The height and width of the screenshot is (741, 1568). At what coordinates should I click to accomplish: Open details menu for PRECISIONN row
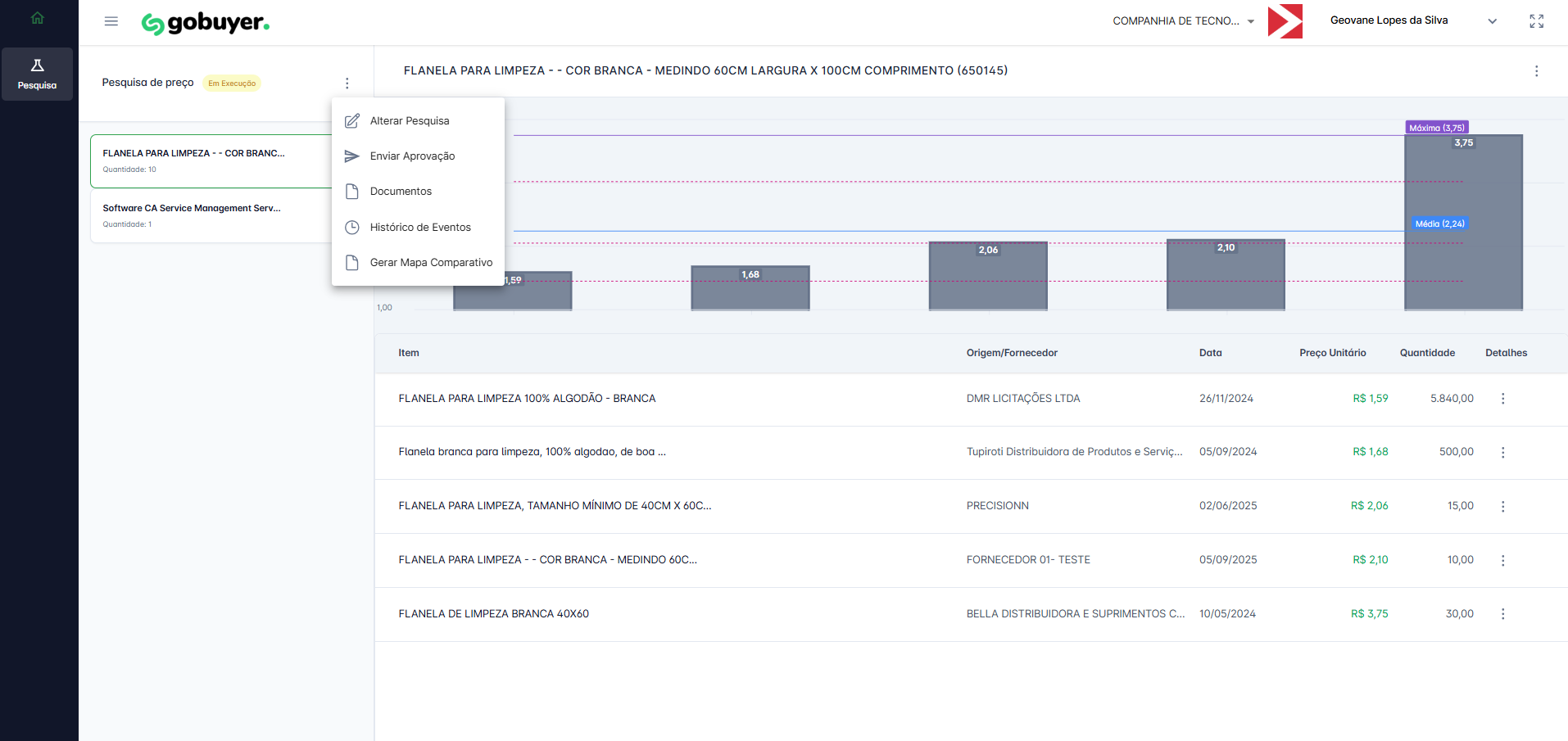(x=1502, y=507)
